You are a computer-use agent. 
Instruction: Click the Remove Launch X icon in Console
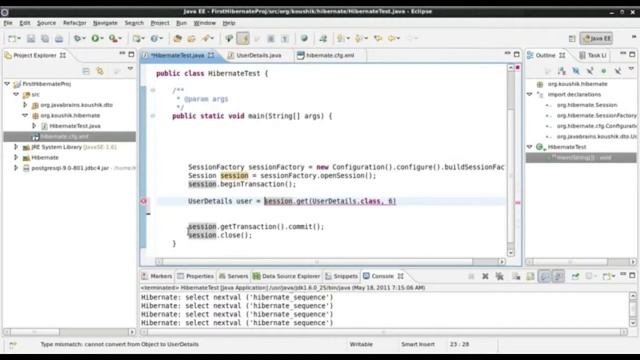485,276
